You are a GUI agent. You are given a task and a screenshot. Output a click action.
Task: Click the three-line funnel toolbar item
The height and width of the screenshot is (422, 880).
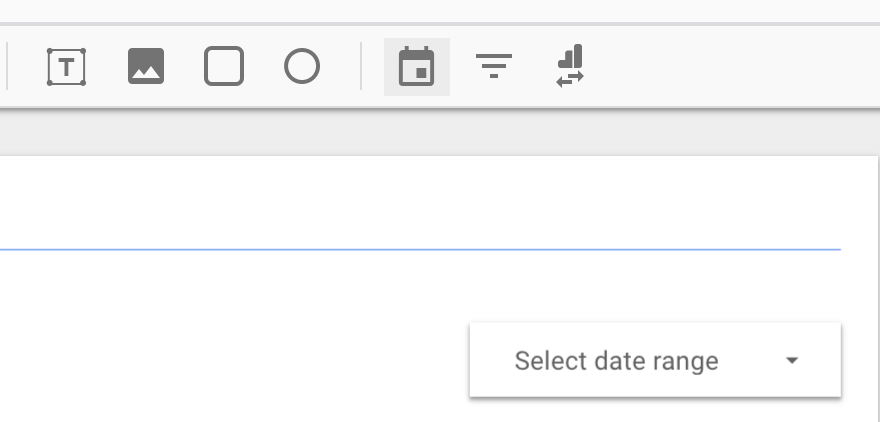pos(494,66)
